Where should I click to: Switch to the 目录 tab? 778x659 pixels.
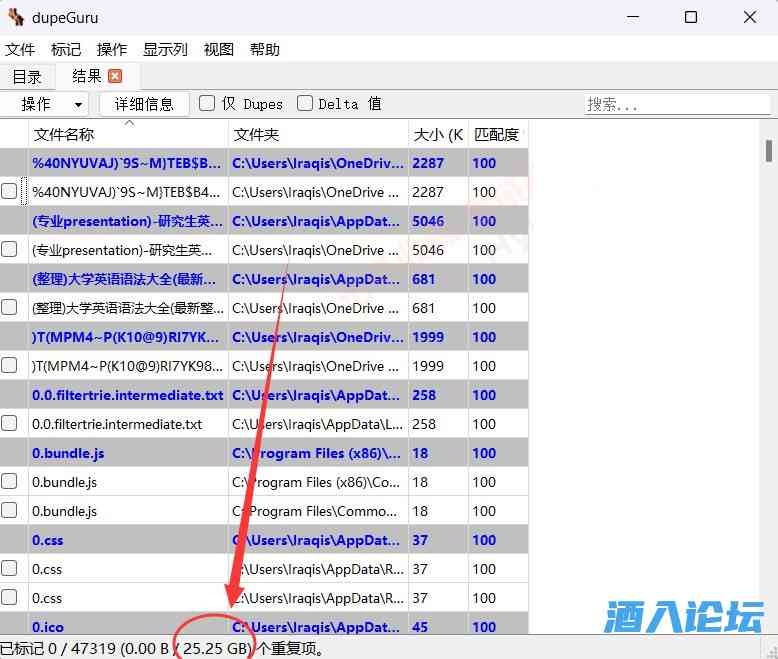(27, 77)
